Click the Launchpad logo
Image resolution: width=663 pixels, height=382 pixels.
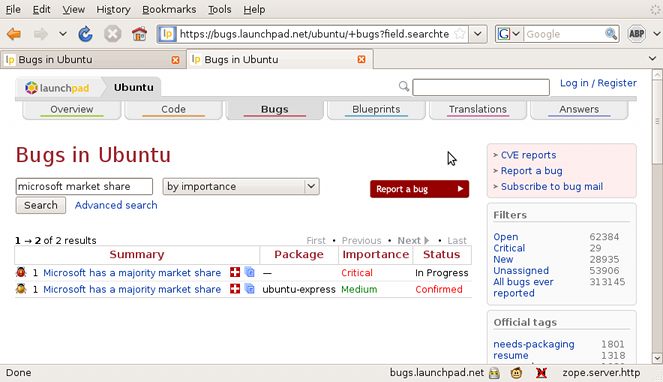[x=57, y=88]
